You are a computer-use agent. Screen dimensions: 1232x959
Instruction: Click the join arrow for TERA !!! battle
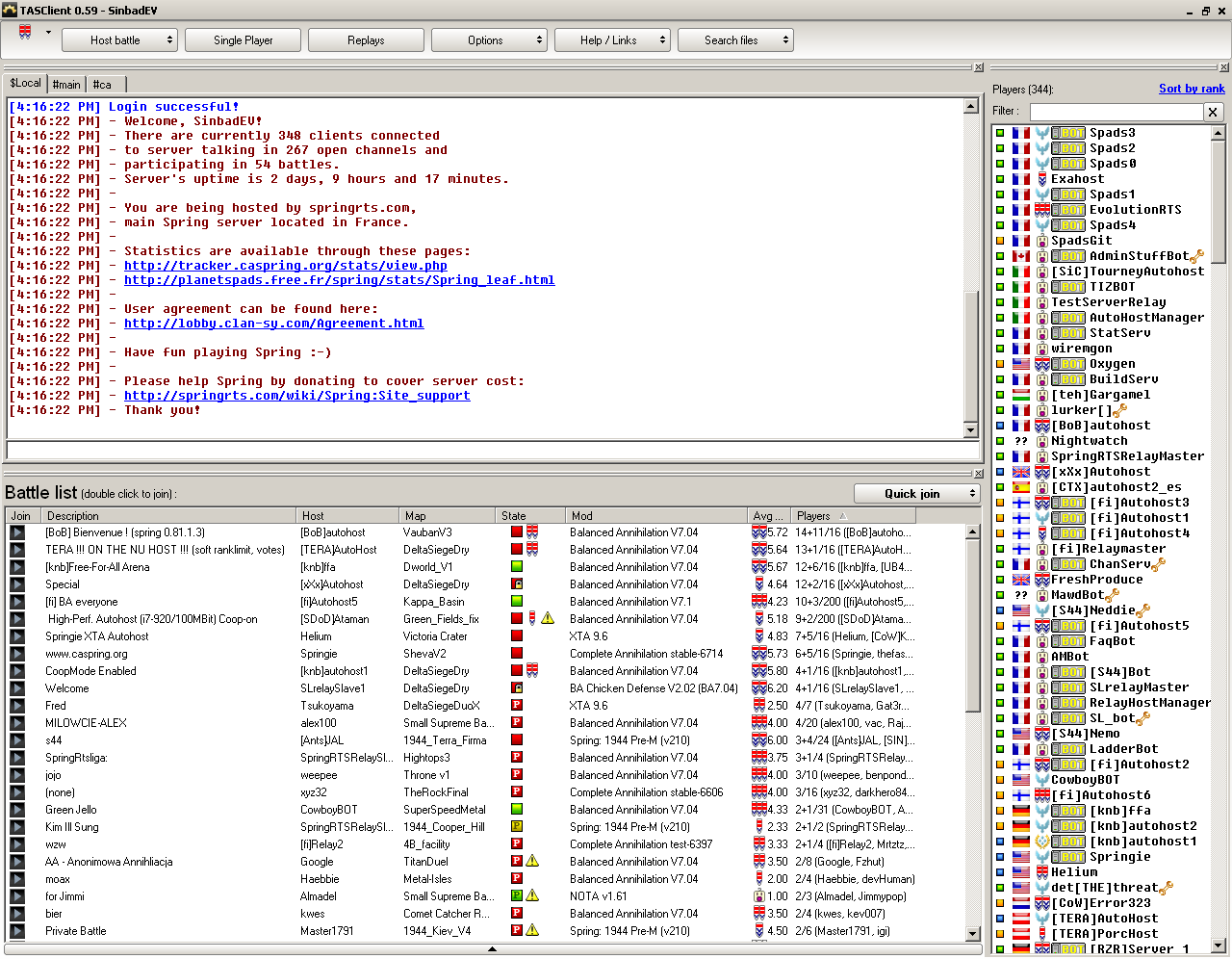click(x=17, y=550)
